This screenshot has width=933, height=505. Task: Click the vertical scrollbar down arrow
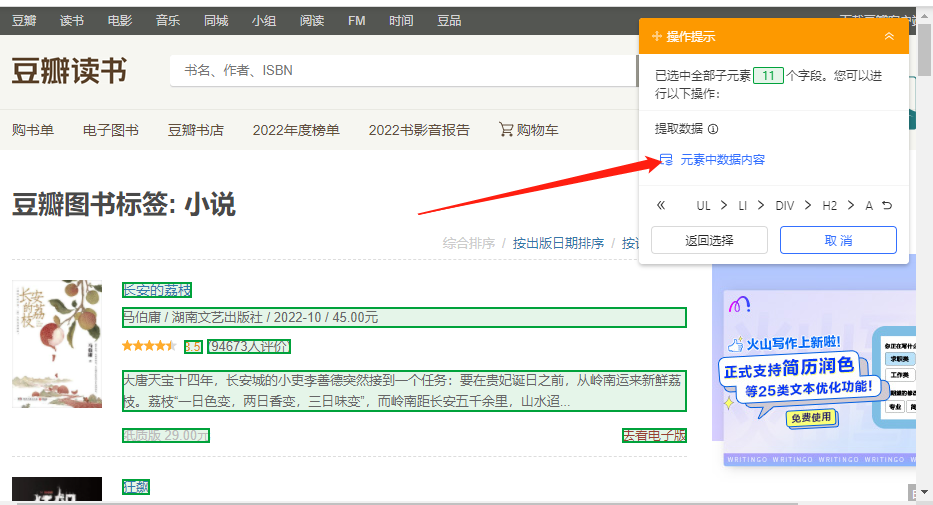tap(924, 492)
